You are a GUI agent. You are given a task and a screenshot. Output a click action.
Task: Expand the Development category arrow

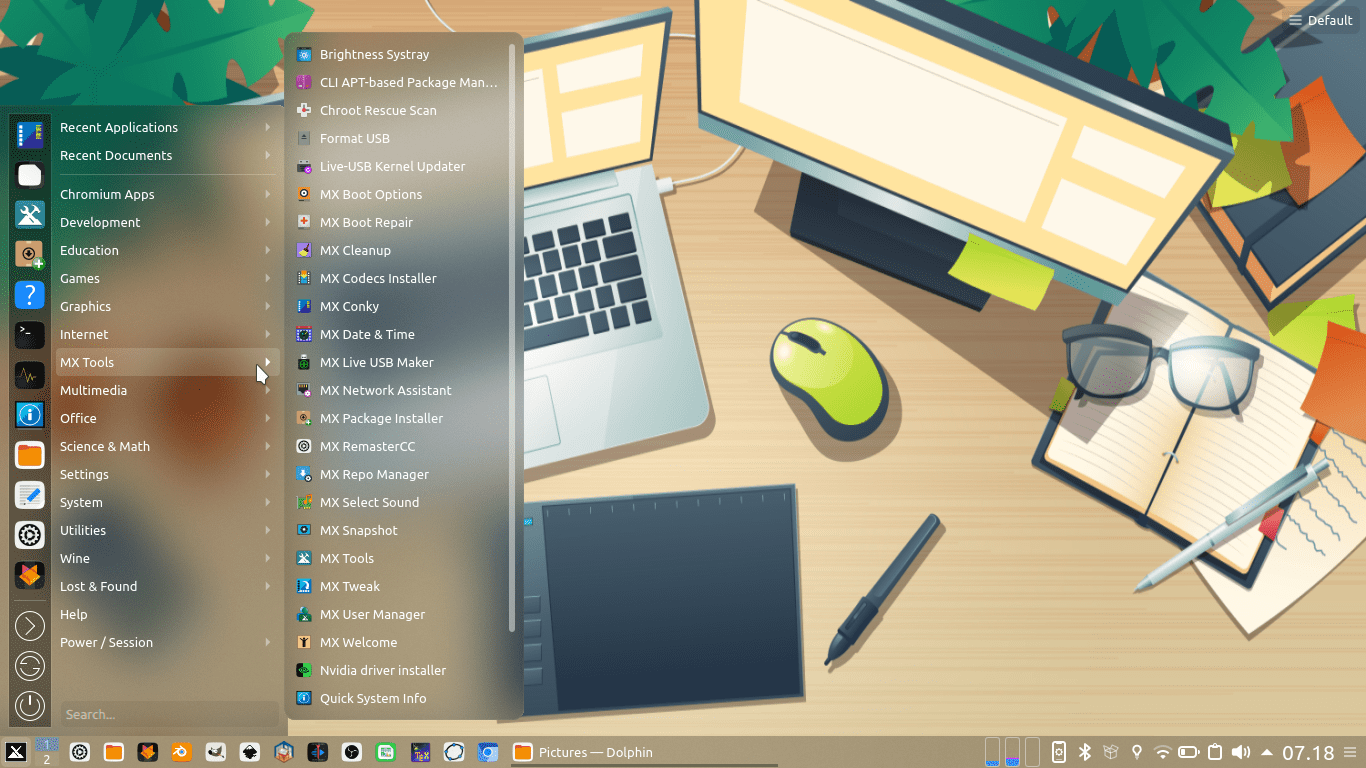268,222
